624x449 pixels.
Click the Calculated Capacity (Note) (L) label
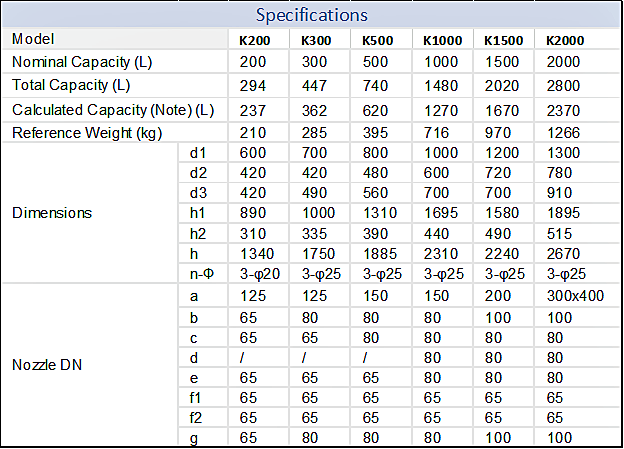pos(113,110)
